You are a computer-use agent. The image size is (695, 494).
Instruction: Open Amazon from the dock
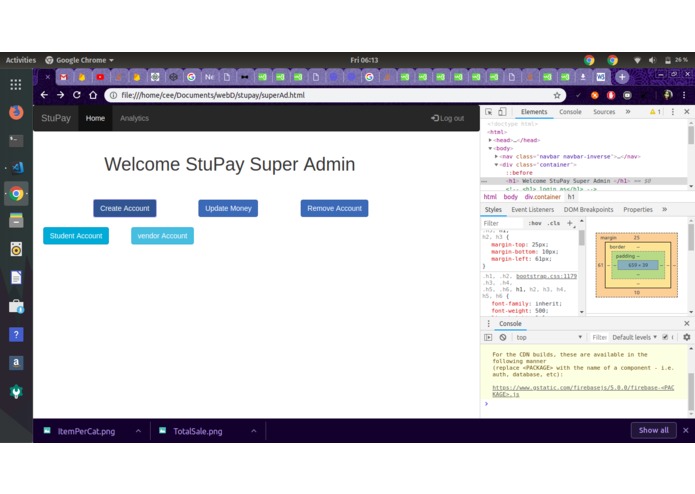(16, 362)
